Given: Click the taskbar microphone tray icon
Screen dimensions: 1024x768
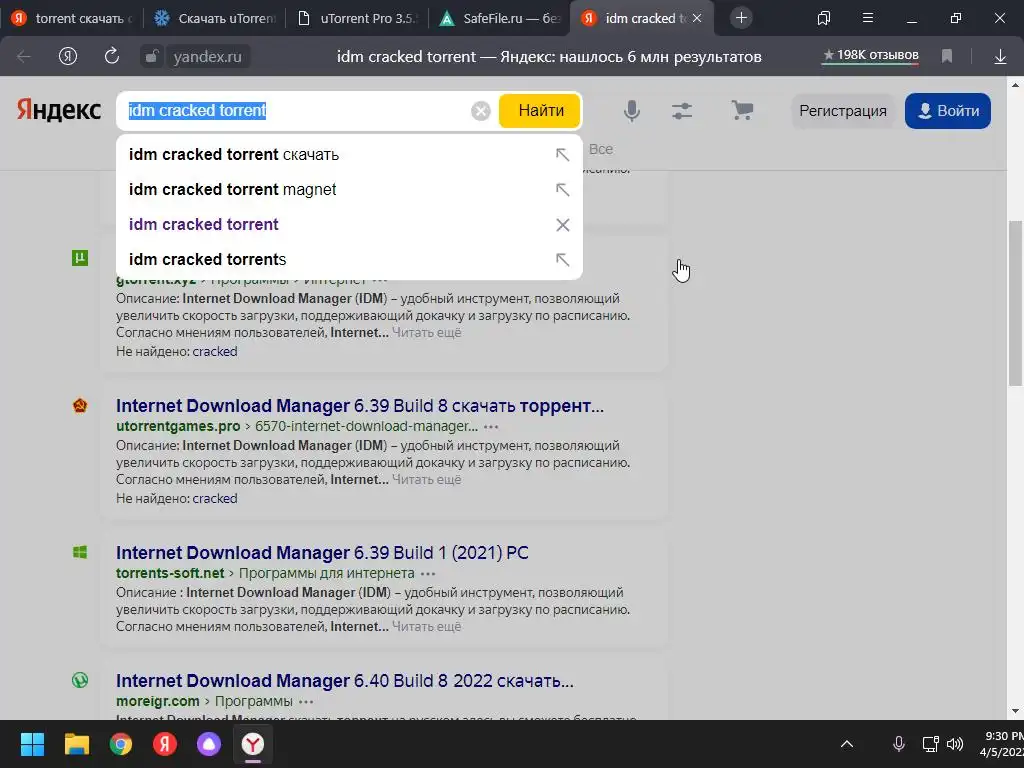Looking at the screenshot, I should [x=899, y=744].
